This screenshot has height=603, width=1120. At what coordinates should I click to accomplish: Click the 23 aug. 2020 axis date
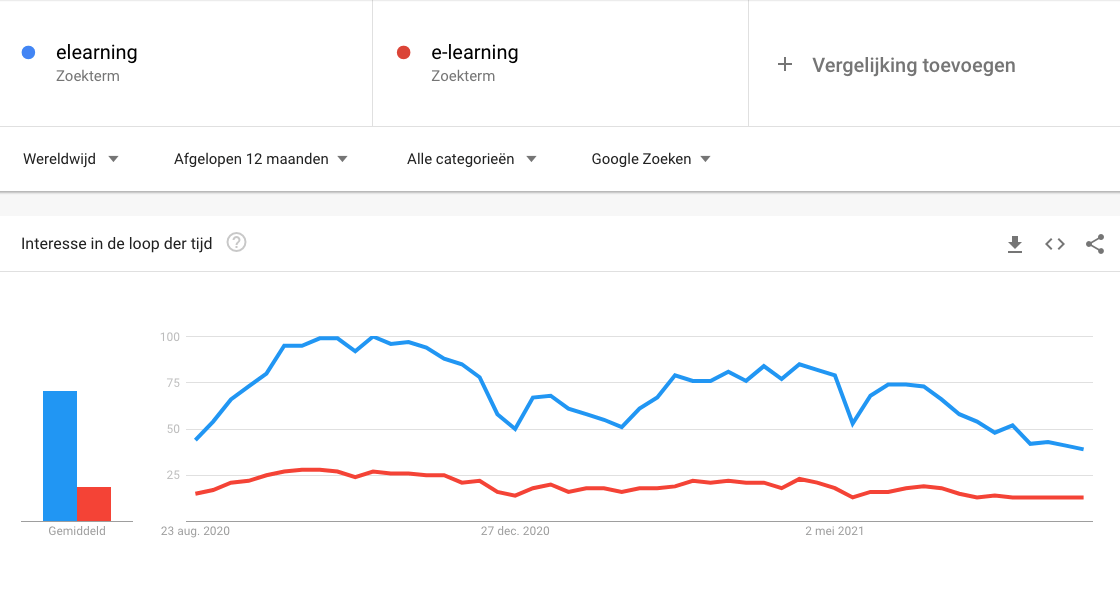coord(195,531)
